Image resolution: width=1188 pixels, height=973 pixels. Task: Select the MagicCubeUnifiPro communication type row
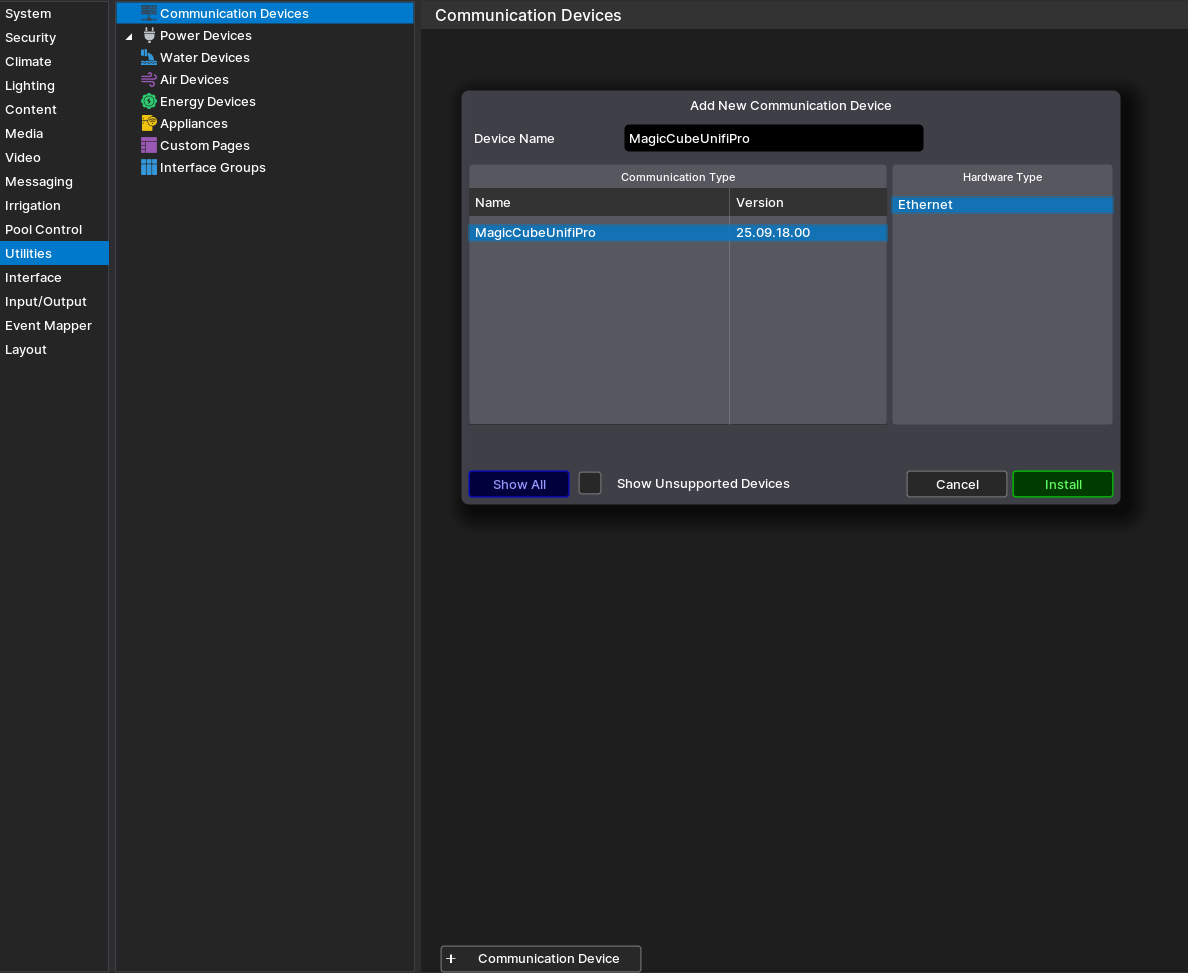[x=600, y=233]
